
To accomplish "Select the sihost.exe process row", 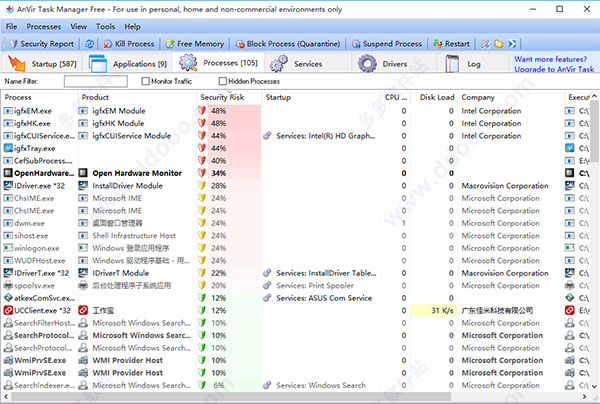I will tap(295, 236).
